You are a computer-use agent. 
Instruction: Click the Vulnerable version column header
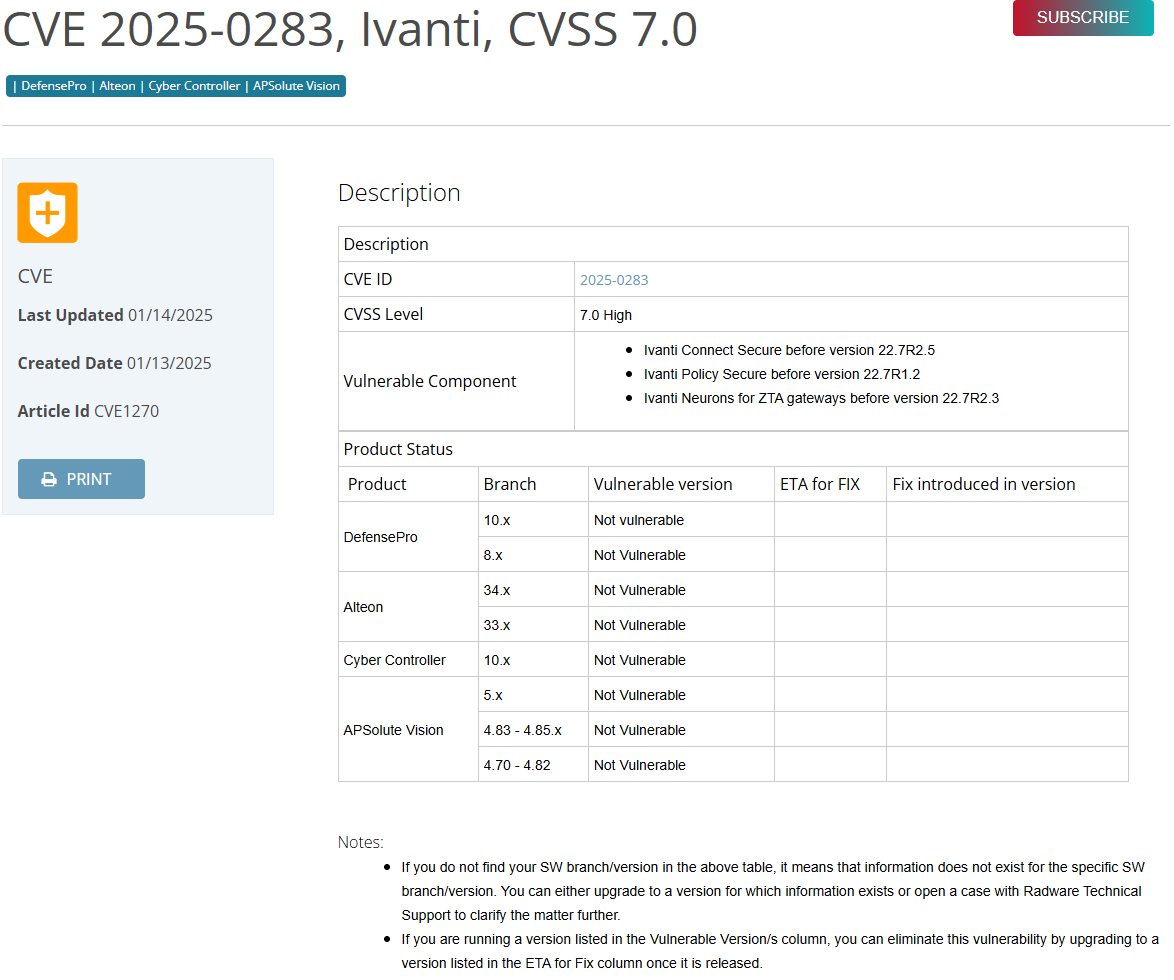663,484
